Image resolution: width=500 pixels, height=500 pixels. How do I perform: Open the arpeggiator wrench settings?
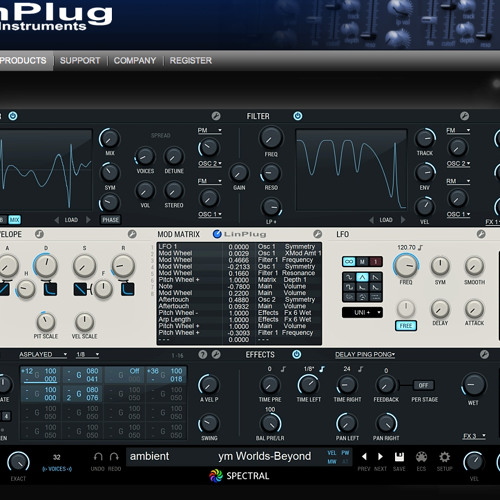pos(216,354)
